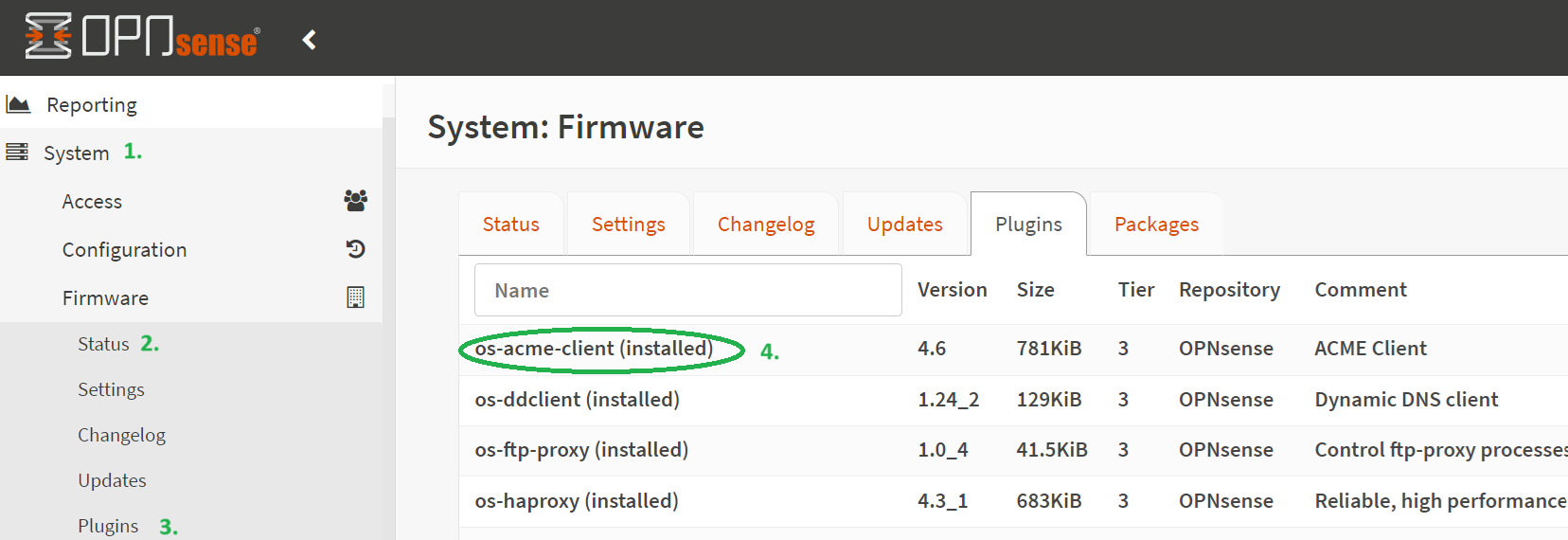Click the OPNsense logo
Image resolution: width=1568 pixels, height=540 pixels.
click(142, 37)
